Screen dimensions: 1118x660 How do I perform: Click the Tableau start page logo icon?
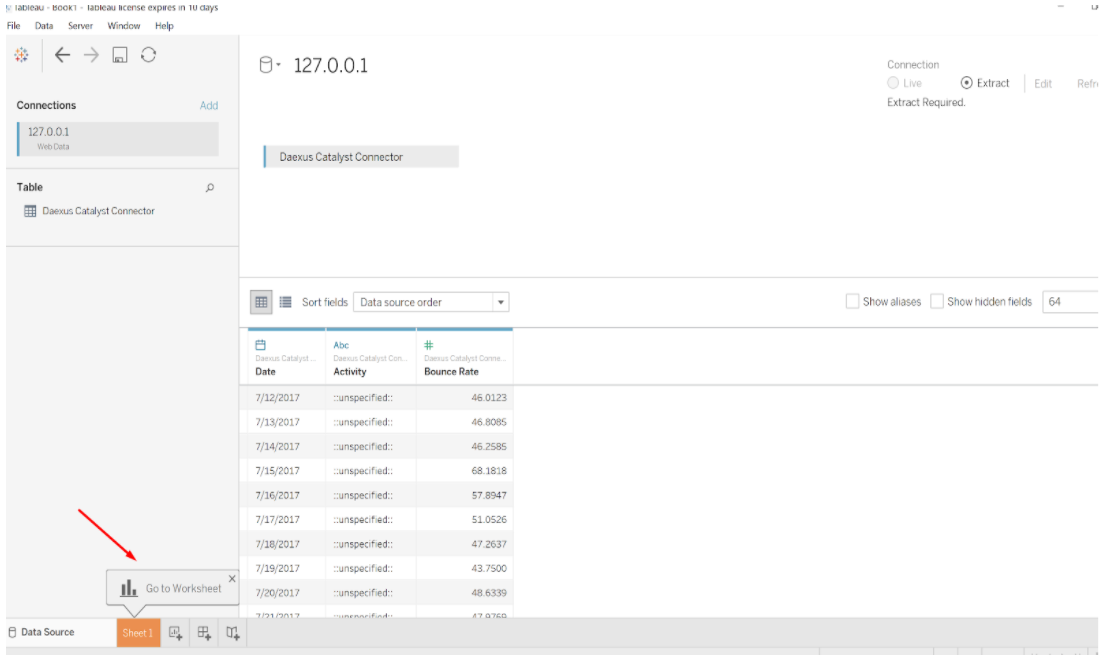(x=21, y=55)
